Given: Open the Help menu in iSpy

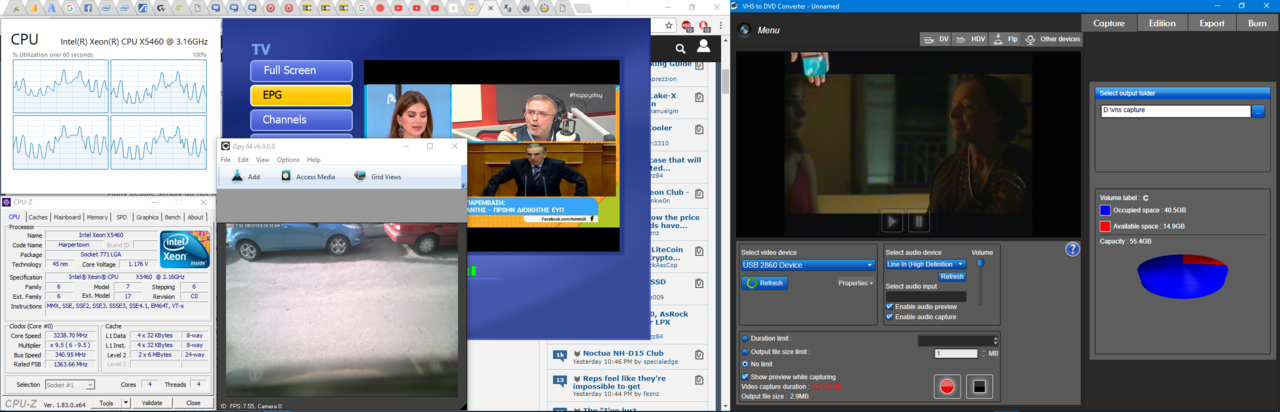Looking at the screenshot, I should tap(314, 160).
